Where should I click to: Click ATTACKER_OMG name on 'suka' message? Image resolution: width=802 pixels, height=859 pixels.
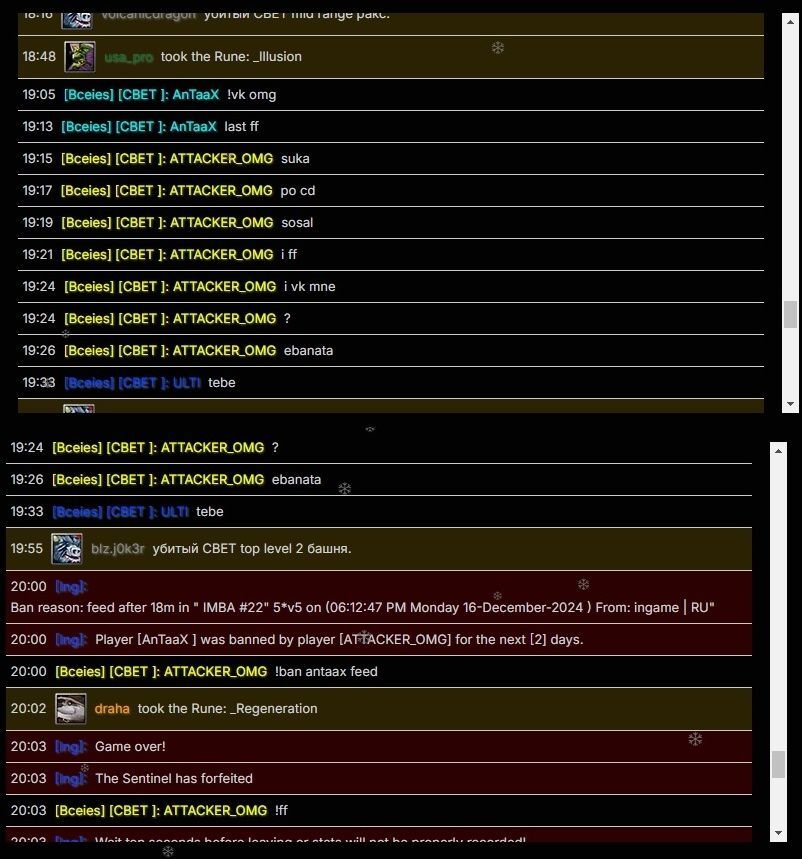tap(221, 159)
